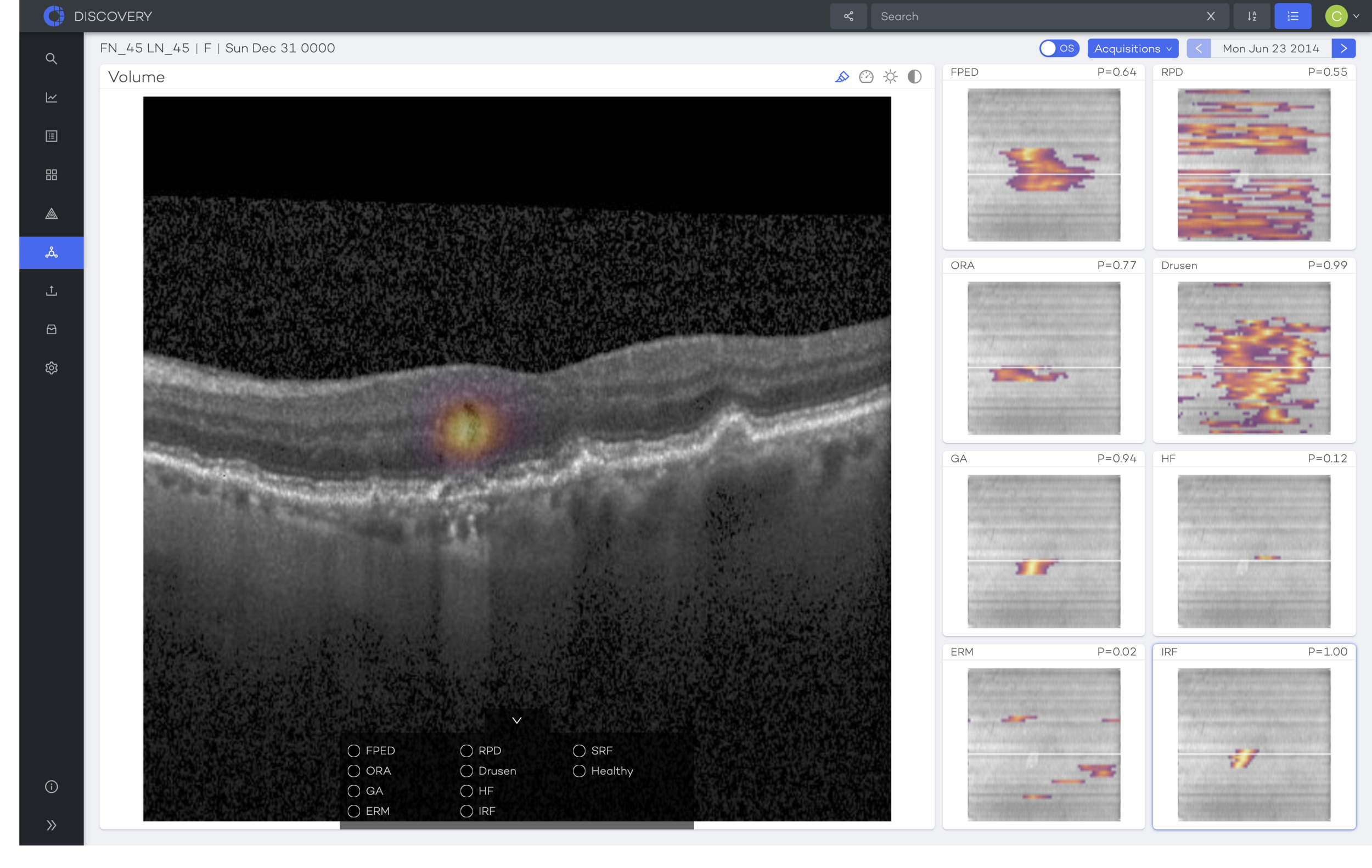The width and height of the screenshot is (1372, 868).
Task: Click the gray scrollbar below OCT image
Action: click(517, 825)
